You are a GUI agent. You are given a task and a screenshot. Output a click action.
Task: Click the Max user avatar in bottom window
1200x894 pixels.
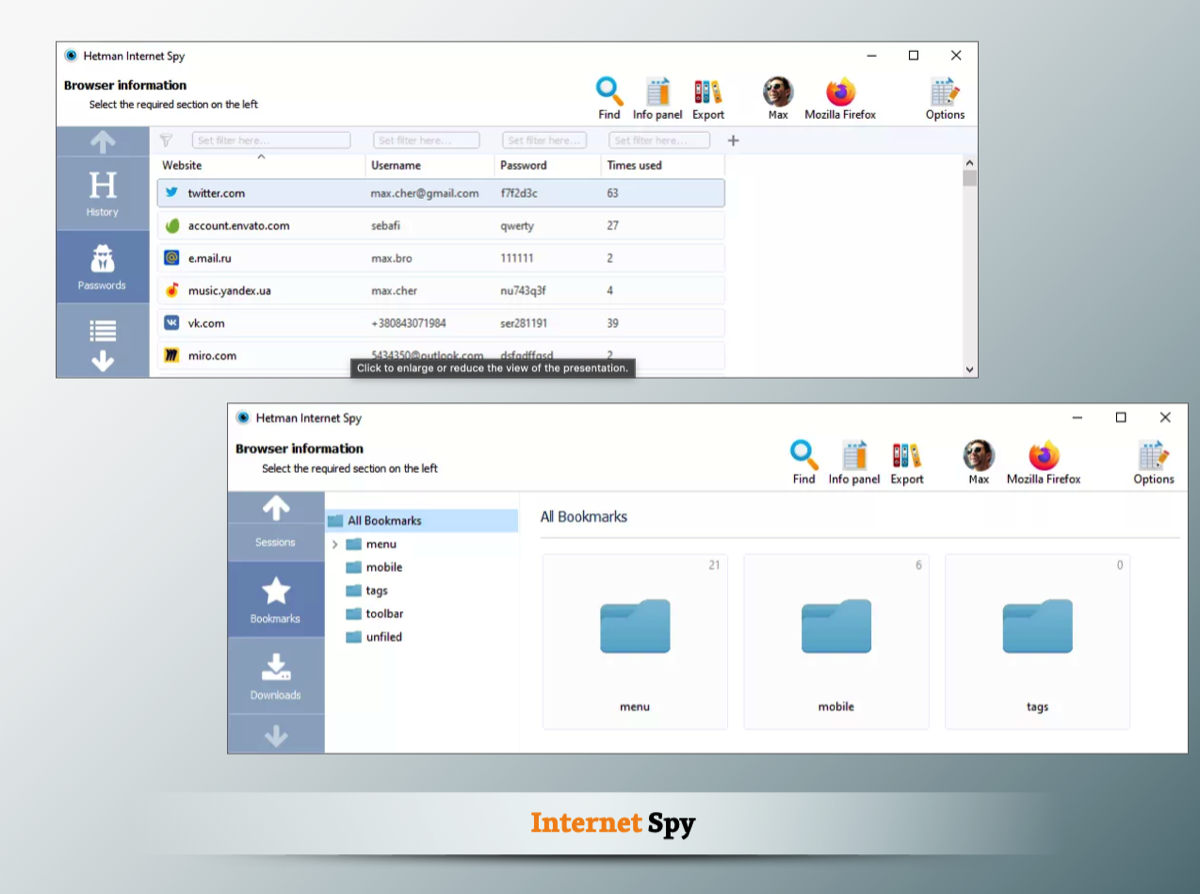click(978, 456)
